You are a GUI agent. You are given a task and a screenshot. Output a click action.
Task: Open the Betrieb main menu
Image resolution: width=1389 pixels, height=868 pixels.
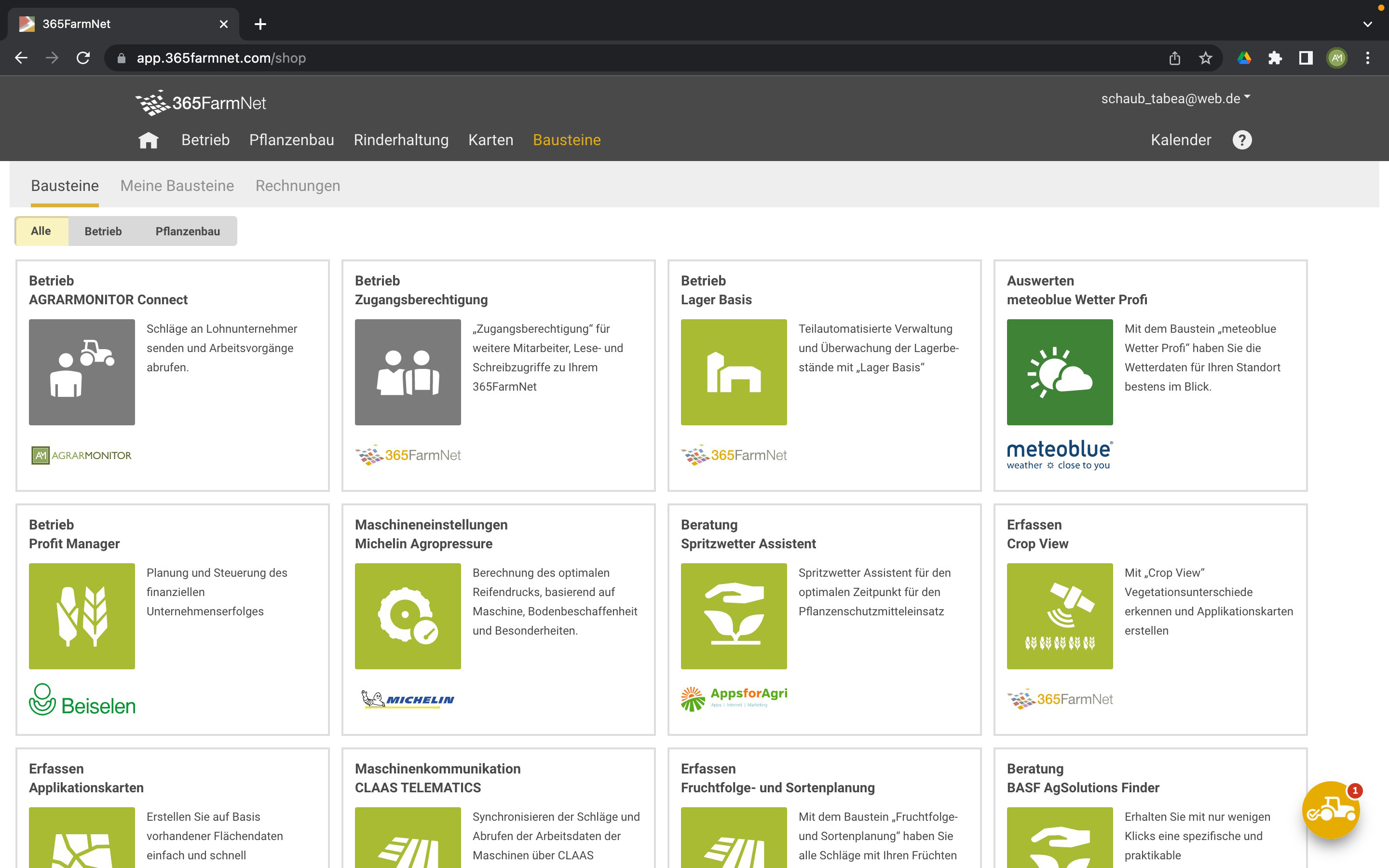pos(205,140)
